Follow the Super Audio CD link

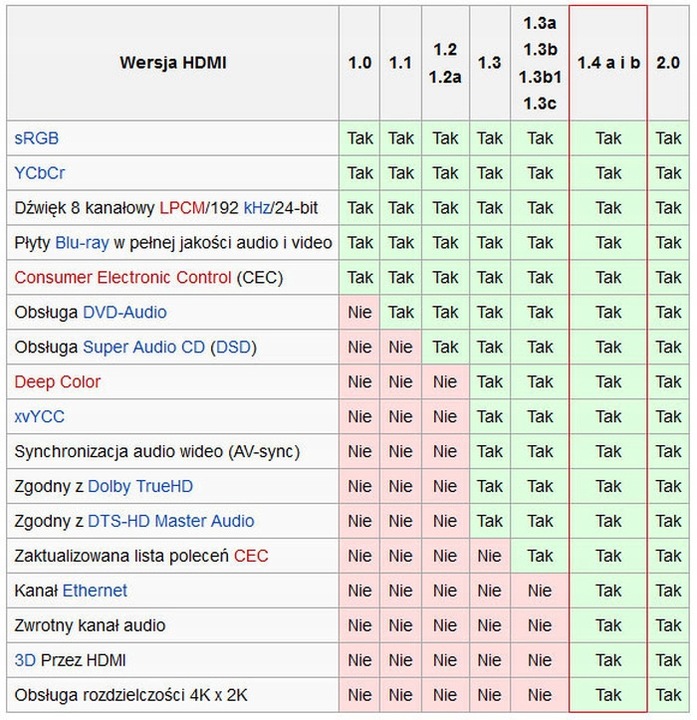coord(144,347)
